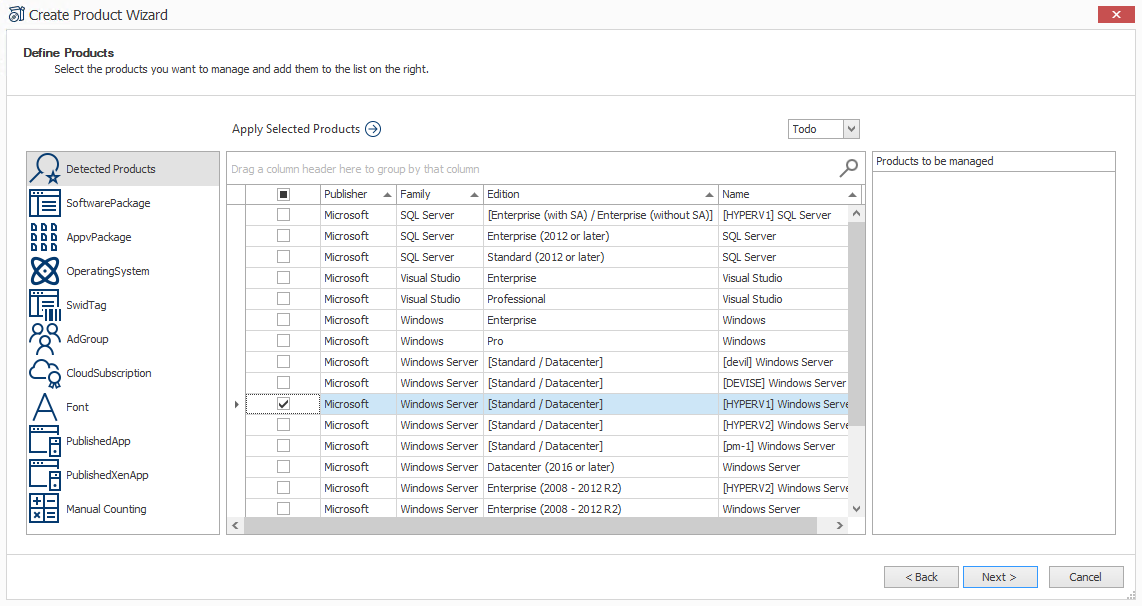Viewport: 1142px width, 606px height.
Task: Switch to the CloudSubscription category
Action: [x=123, y=373]
